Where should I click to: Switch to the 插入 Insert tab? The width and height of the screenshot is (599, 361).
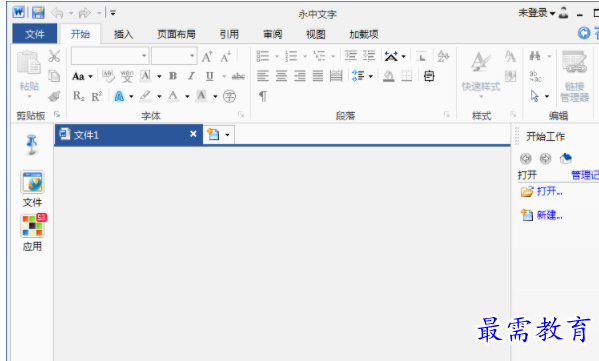click(x=123, y=34)
